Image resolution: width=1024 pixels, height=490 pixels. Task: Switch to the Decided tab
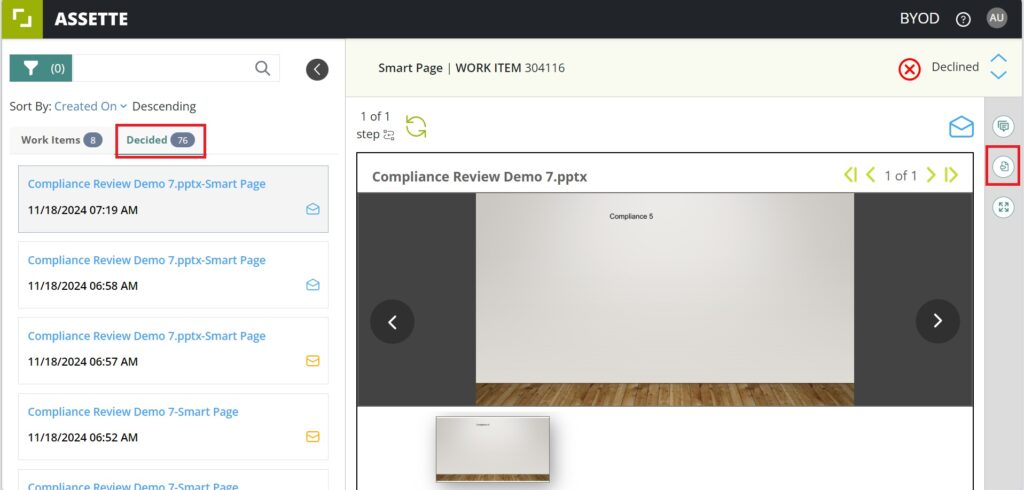(x=161, y=140)
